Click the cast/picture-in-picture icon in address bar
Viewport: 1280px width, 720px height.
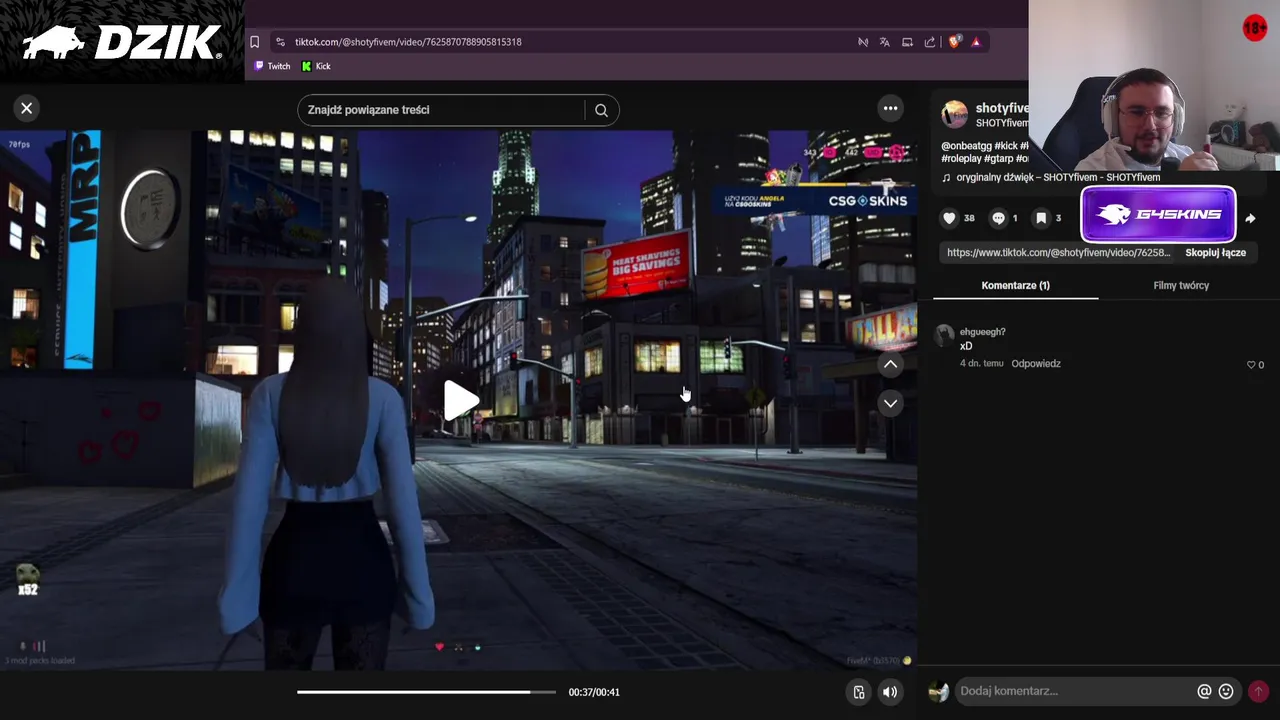(x=907, y=42)
